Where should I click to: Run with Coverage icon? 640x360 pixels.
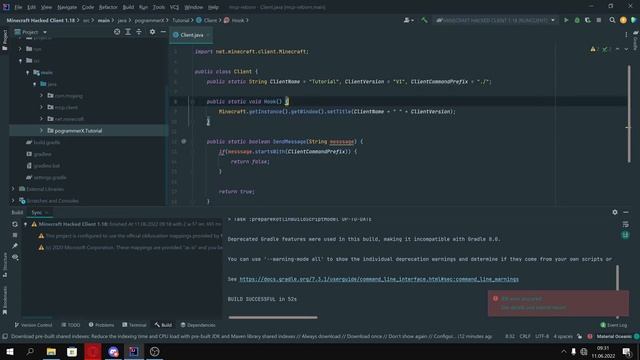588,20
